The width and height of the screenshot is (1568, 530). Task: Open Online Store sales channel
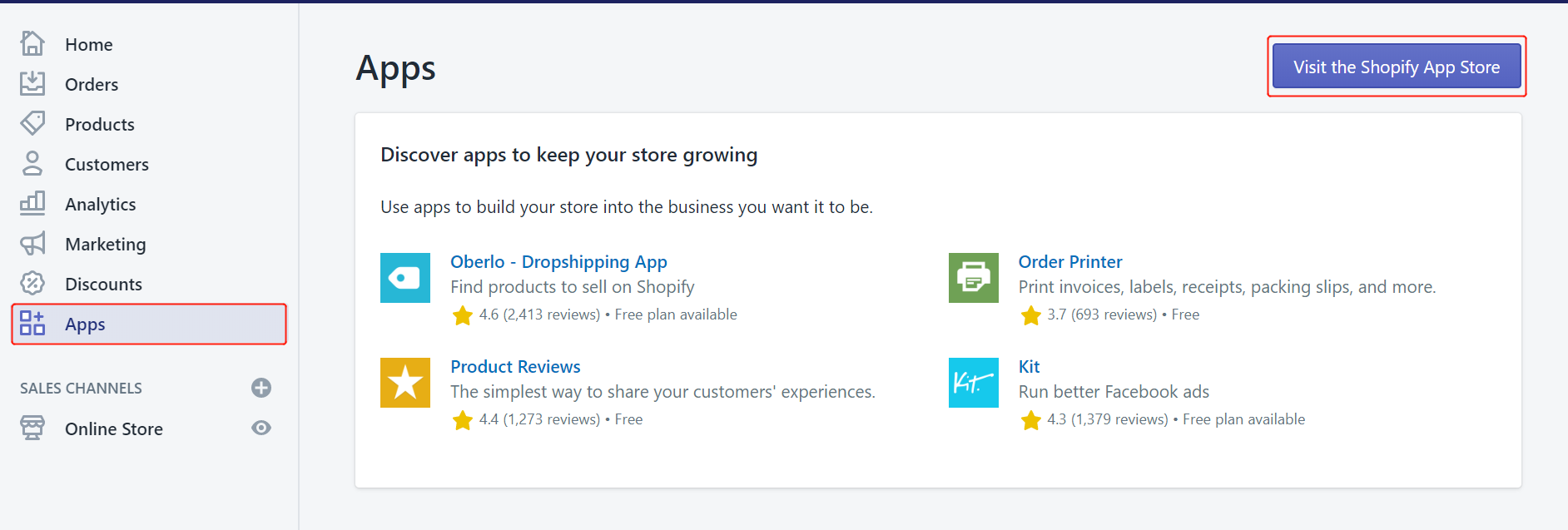tap(114, 428)
